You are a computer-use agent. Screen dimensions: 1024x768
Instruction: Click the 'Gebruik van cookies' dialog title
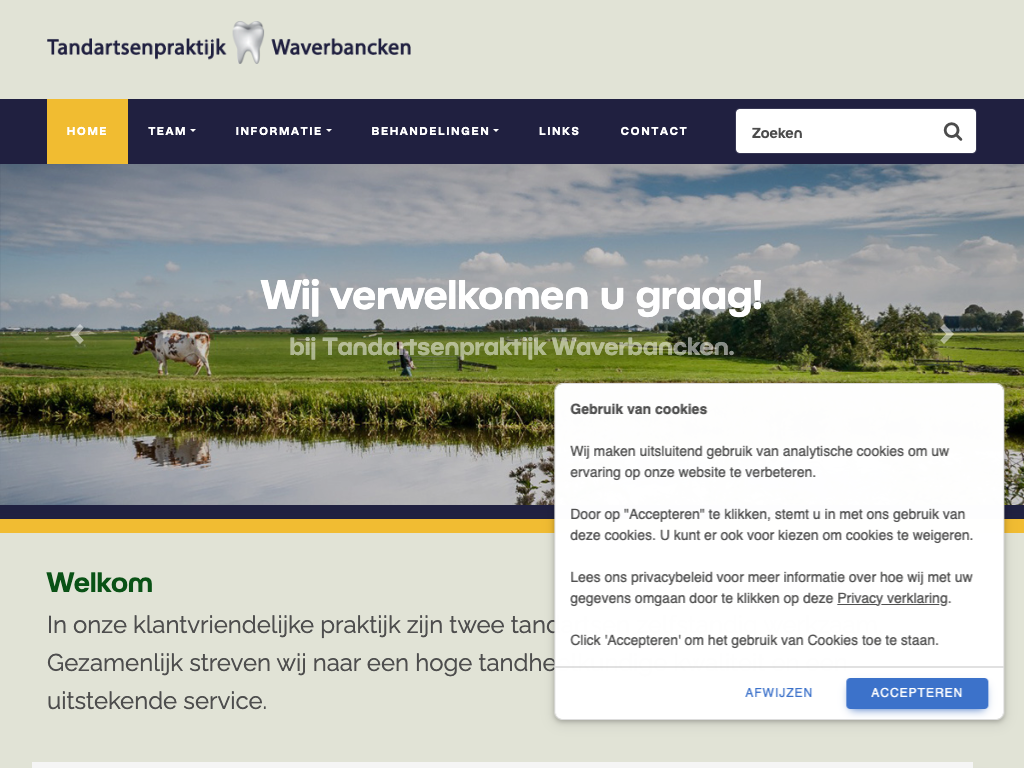point(638,409)
